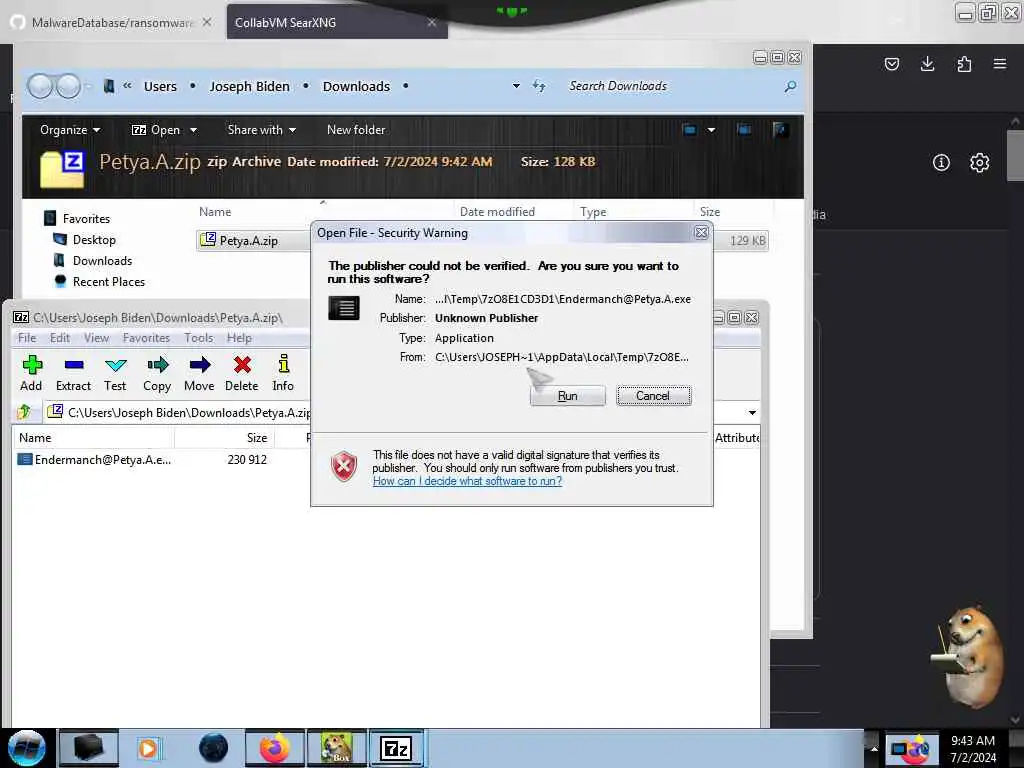Click Downloads in the breadcrumb path
1024x768 pixels.
356,86
